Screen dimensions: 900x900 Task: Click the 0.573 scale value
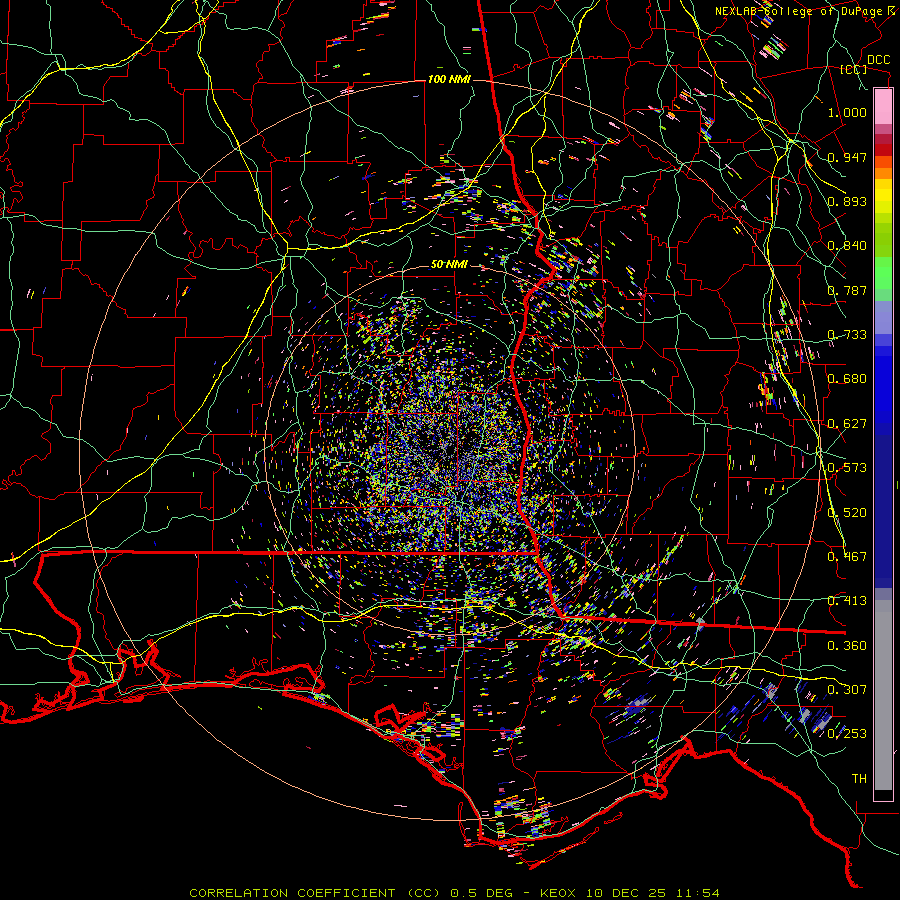click(847, 468)
